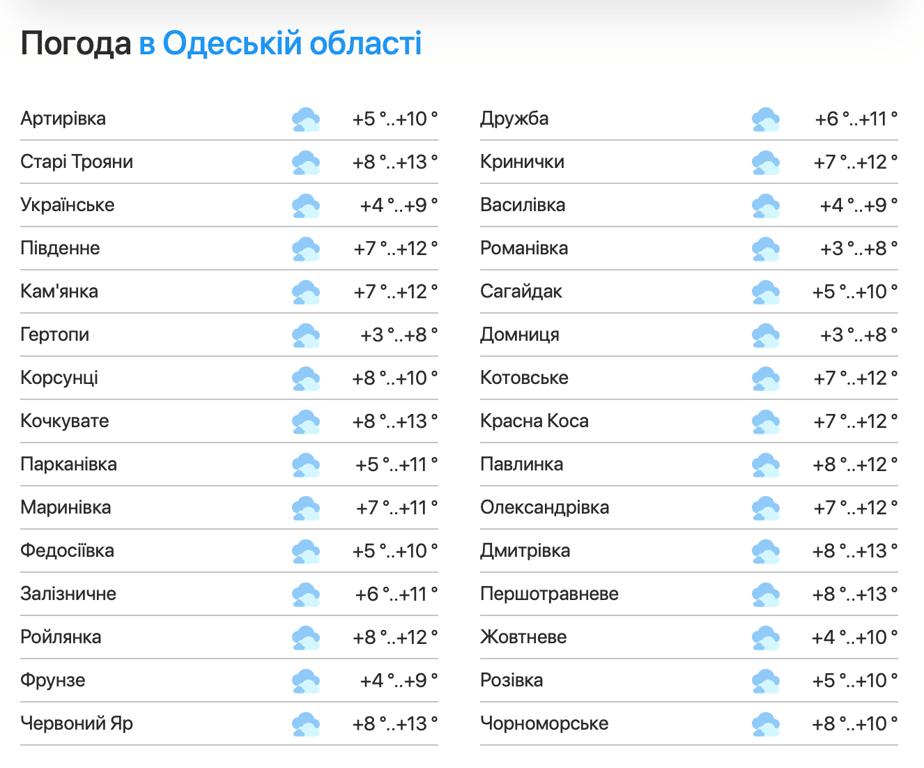Open the Першотравневе weather link
Screen dimensions: 924x768
click(x=549, y=594)
